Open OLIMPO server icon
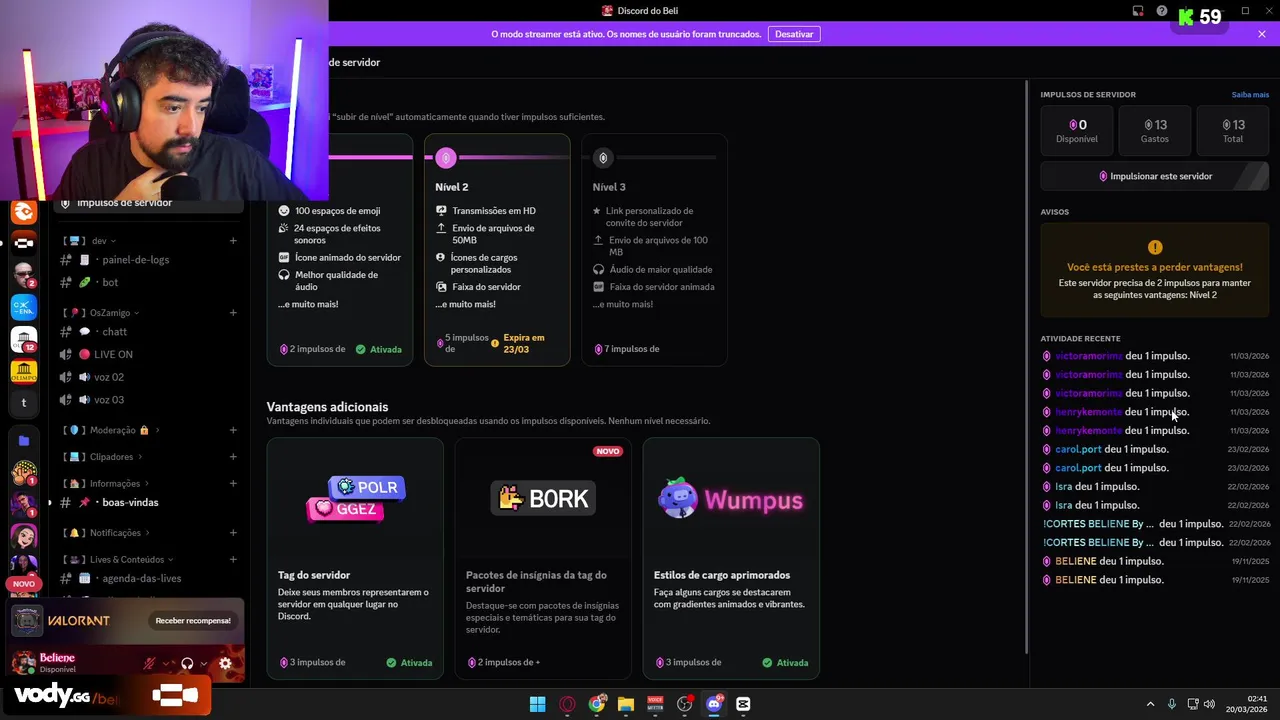1280x720 pixels. point(24,371)
